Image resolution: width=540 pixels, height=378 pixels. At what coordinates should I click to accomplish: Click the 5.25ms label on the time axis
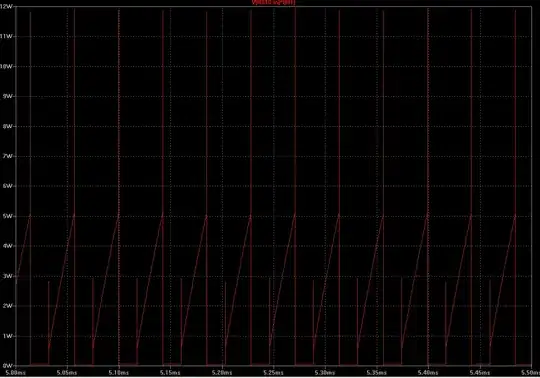[273, 373]
